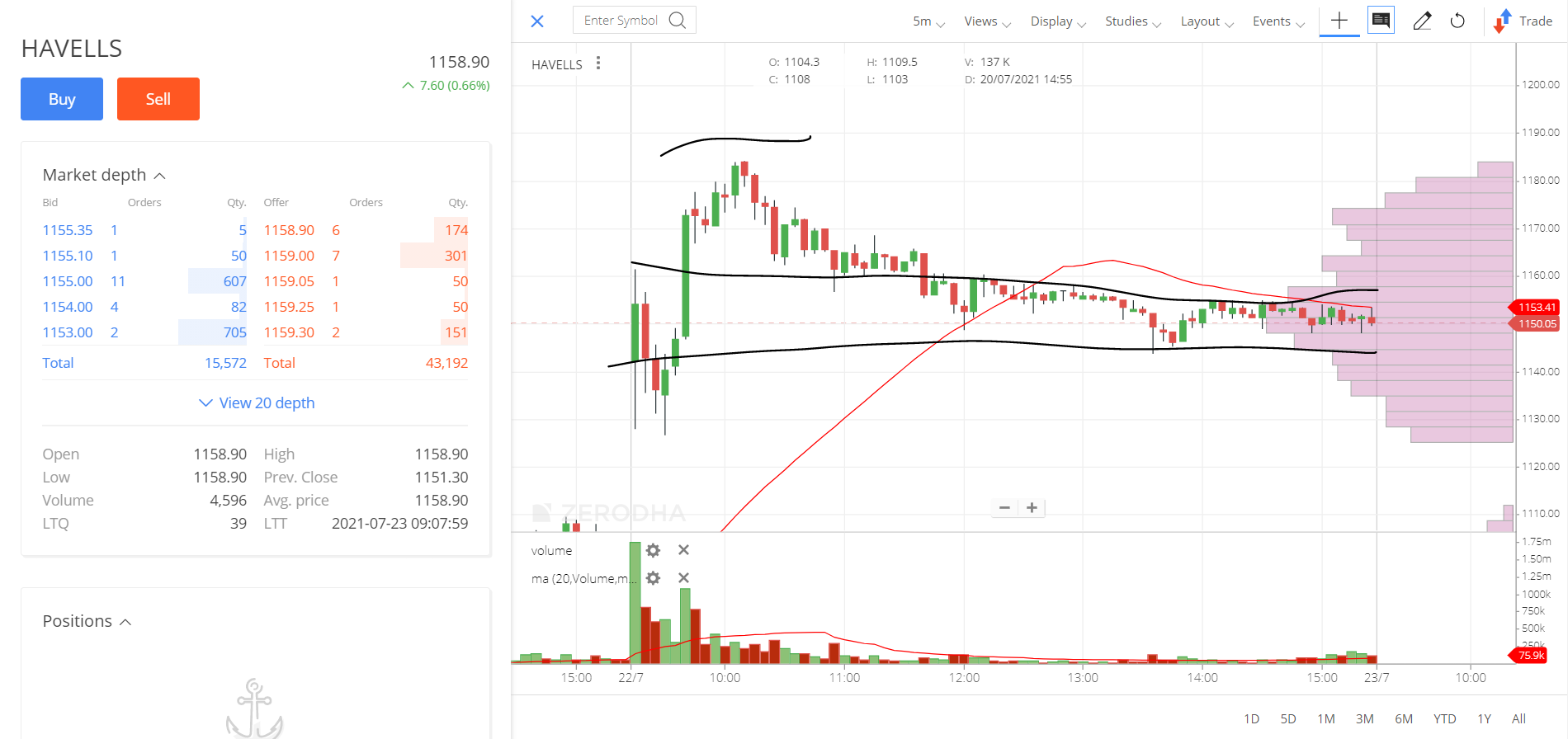
Task: Click the symbol search magnifier icon
Action: coord(678,21)
